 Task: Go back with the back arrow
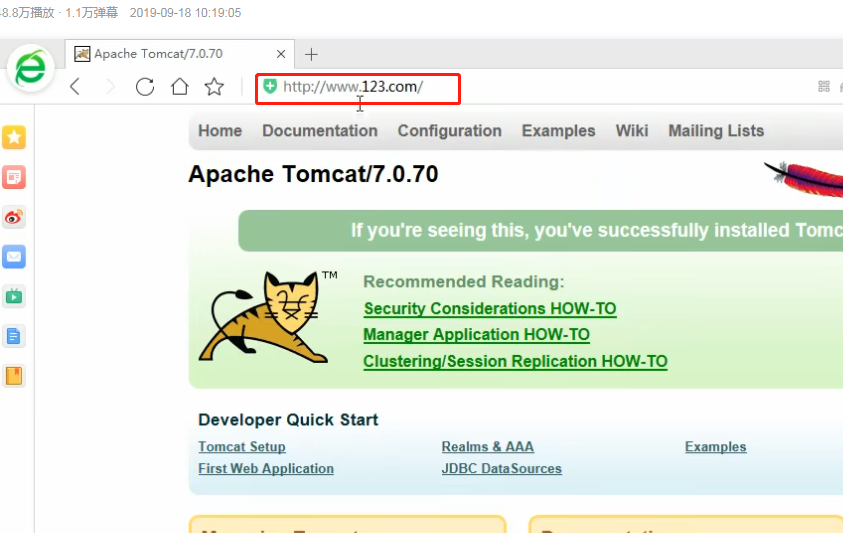75,87
